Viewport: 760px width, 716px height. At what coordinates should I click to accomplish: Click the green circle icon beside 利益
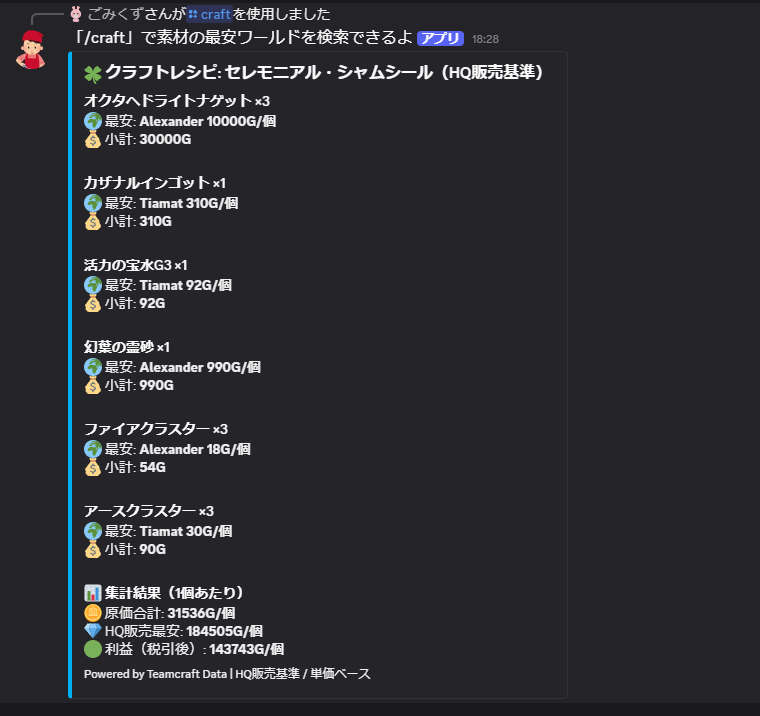tap(93, 649)
